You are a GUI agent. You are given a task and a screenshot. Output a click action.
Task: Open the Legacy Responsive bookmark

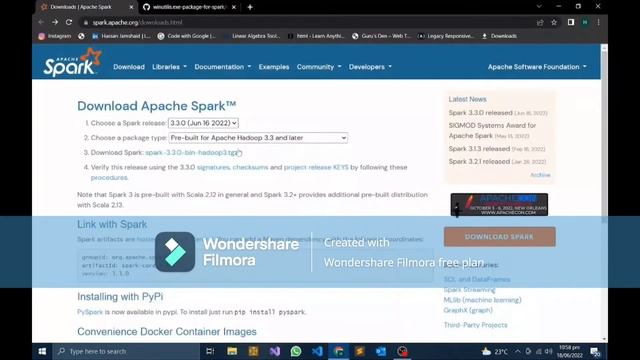click(446, 36)
